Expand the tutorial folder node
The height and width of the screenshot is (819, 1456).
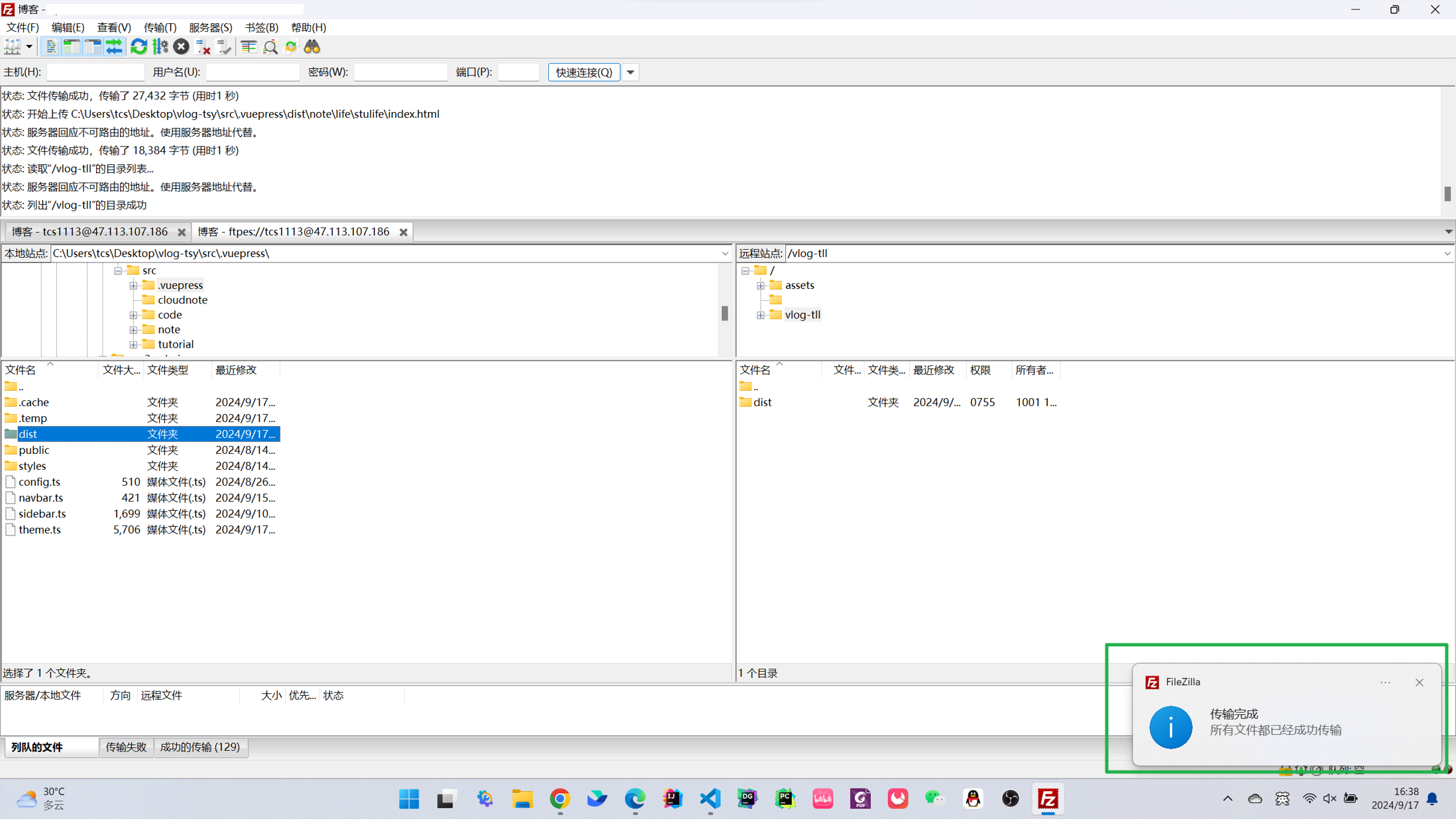coord(133,344)
